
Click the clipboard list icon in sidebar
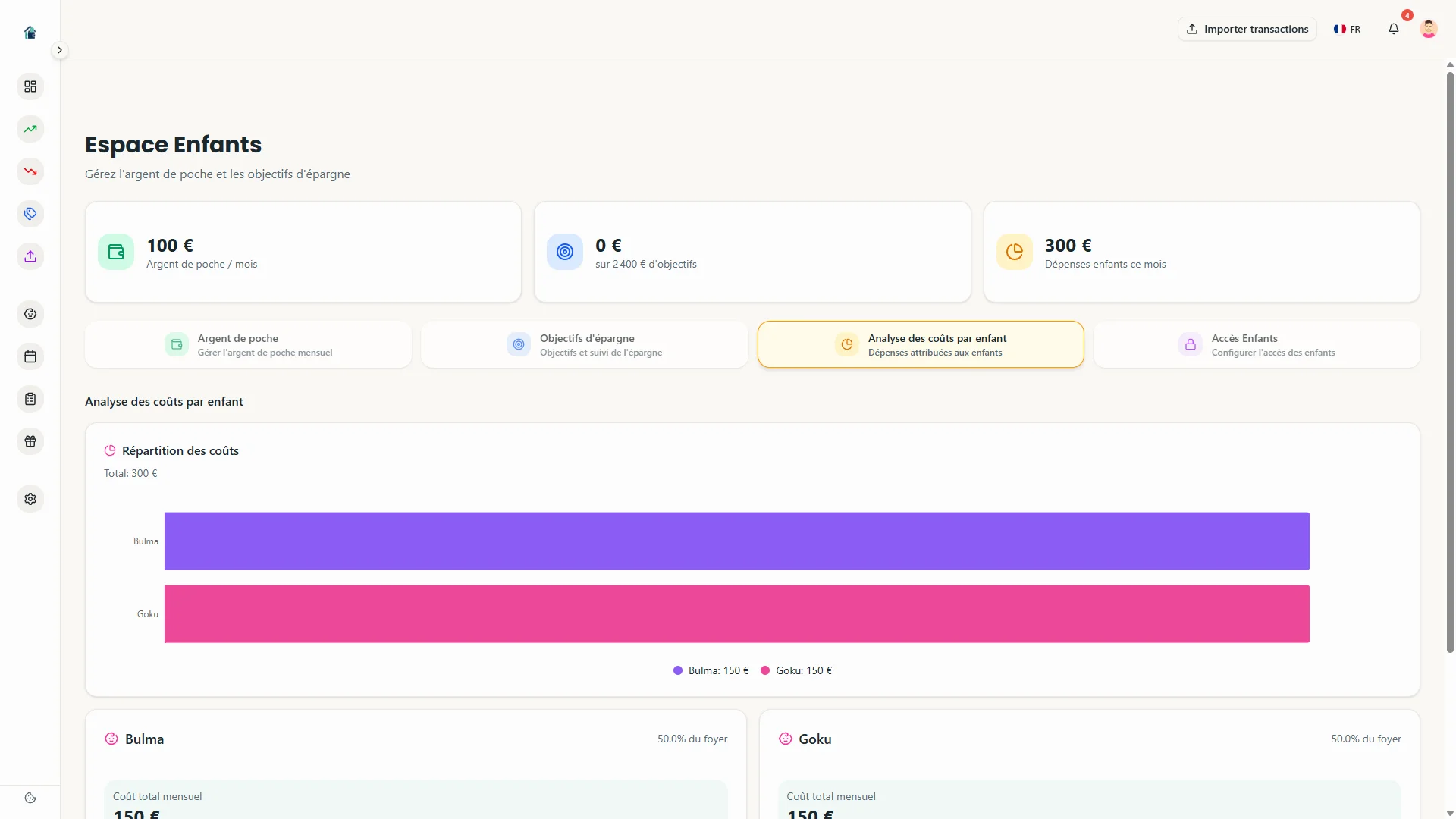[x=30, y=399]
